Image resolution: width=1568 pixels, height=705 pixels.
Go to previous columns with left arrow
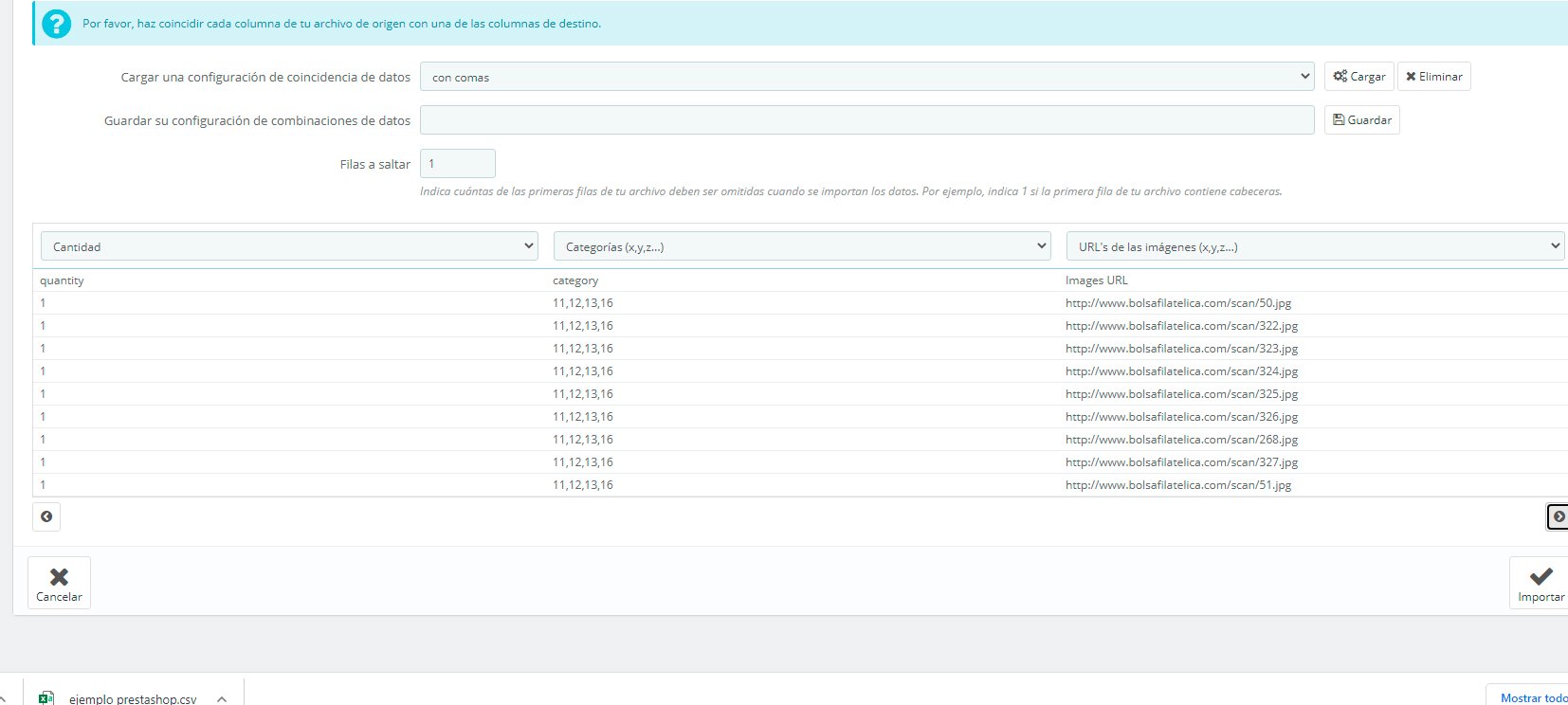pyautogui.click(x=46, y=516)
